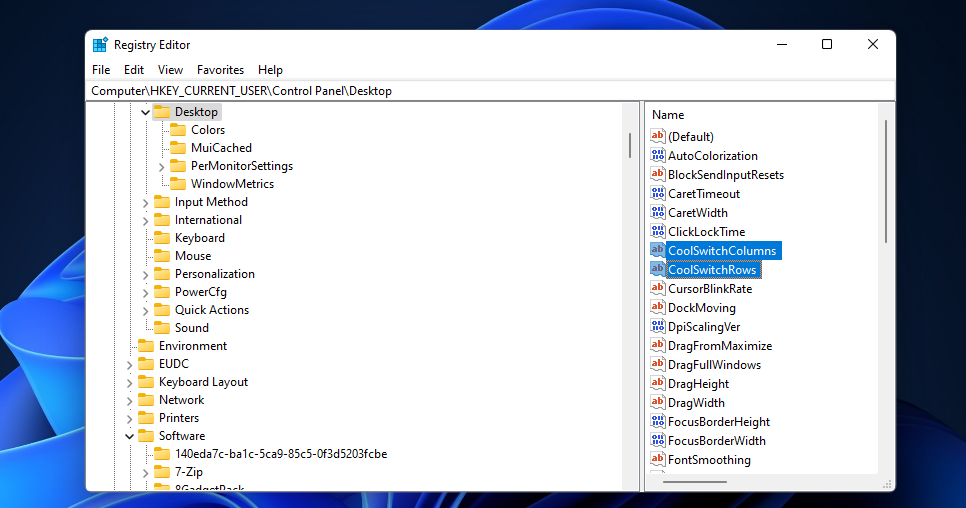Click the tree pane vertical scrollbar thumb
Image resolution: width=966 pixels, height=508 pixels.
click(x=630, y=145)
